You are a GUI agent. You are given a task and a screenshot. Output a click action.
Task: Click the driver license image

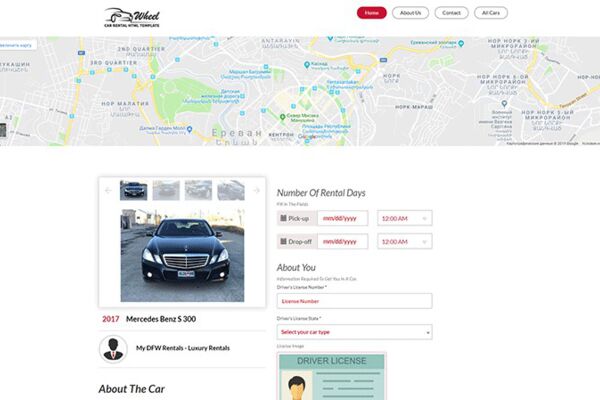331,377
